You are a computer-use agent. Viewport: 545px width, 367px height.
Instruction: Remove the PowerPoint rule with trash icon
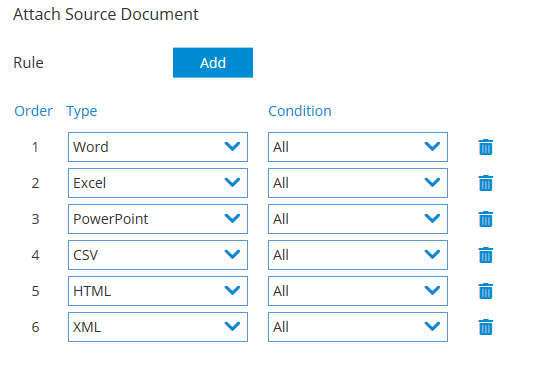(x=486, y=219)
